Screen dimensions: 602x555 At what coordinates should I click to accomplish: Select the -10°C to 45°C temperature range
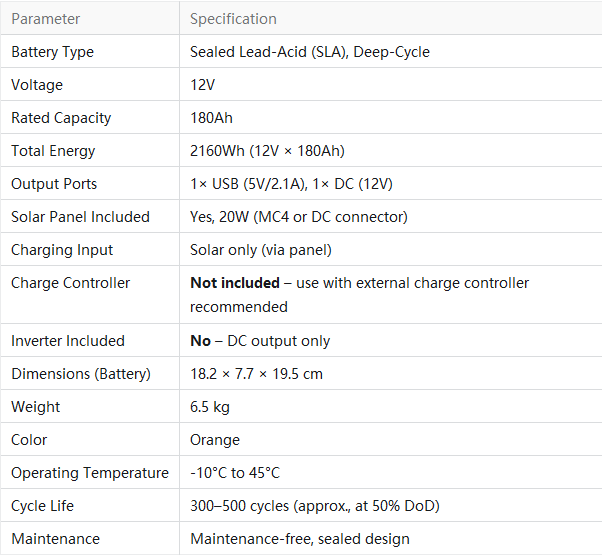tap(235, 473)
